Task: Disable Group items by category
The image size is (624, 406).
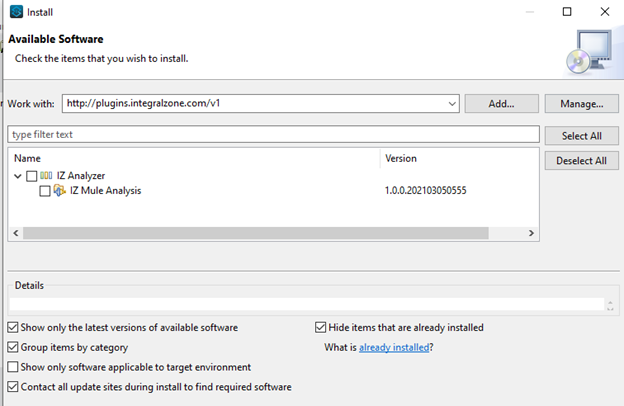Action: click(13, 347)
